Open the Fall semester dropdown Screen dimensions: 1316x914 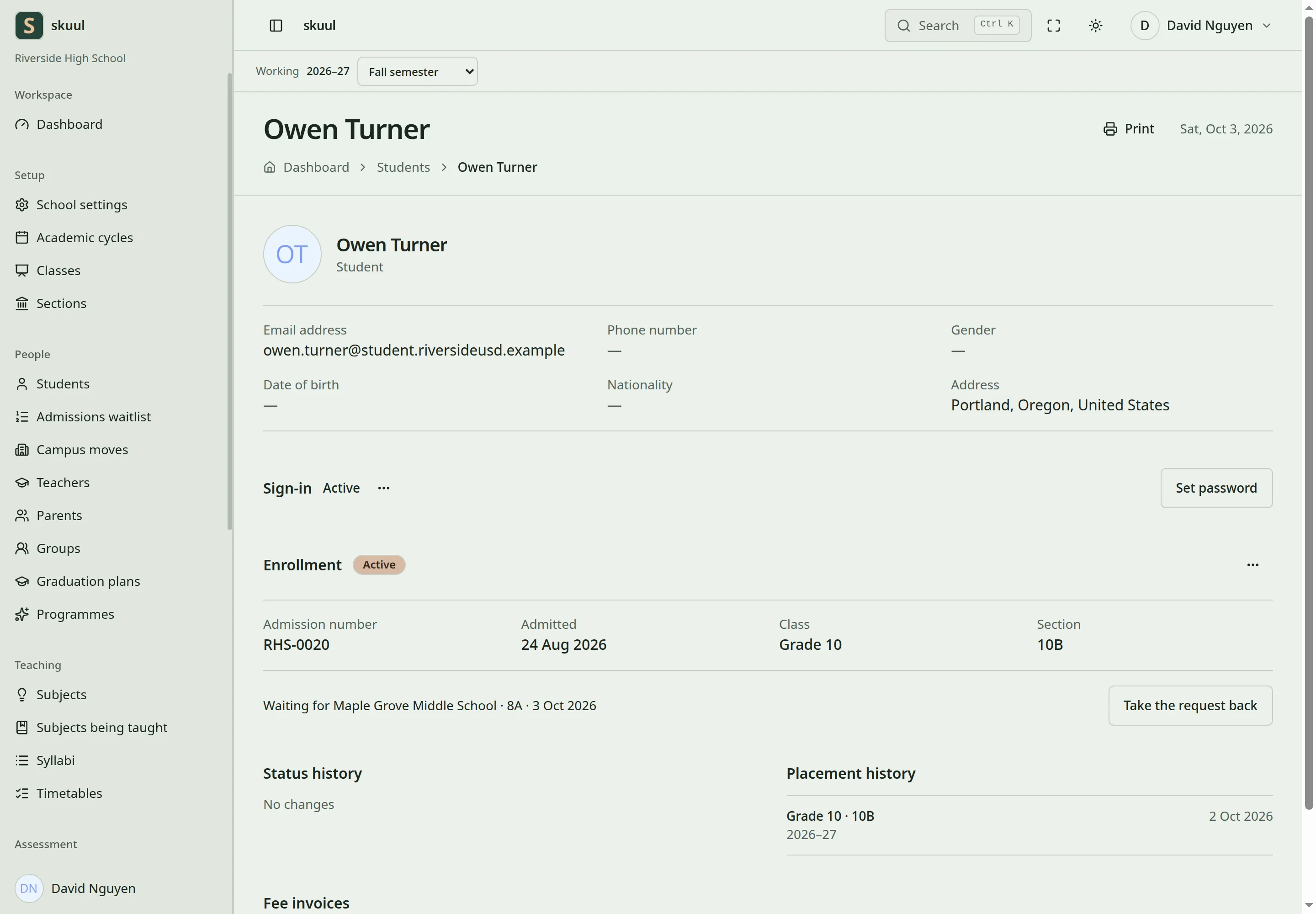418,72
